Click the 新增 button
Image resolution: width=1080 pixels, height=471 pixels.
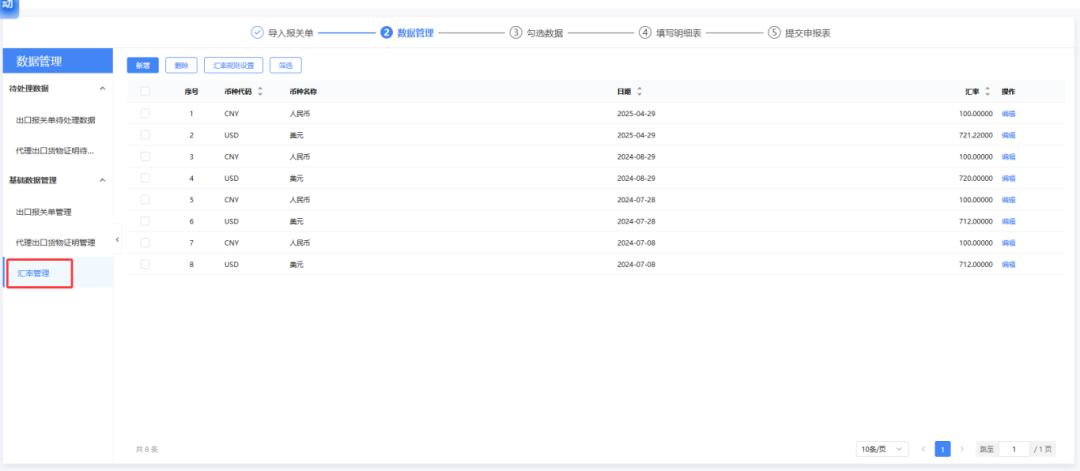point(143,65)
